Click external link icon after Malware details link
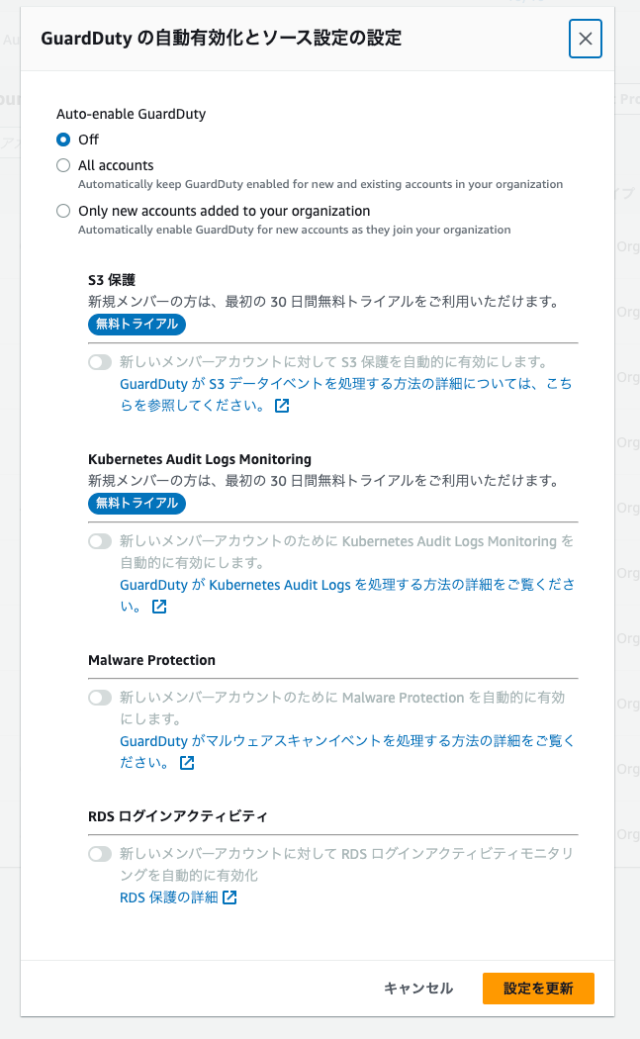 pos(187,763)
